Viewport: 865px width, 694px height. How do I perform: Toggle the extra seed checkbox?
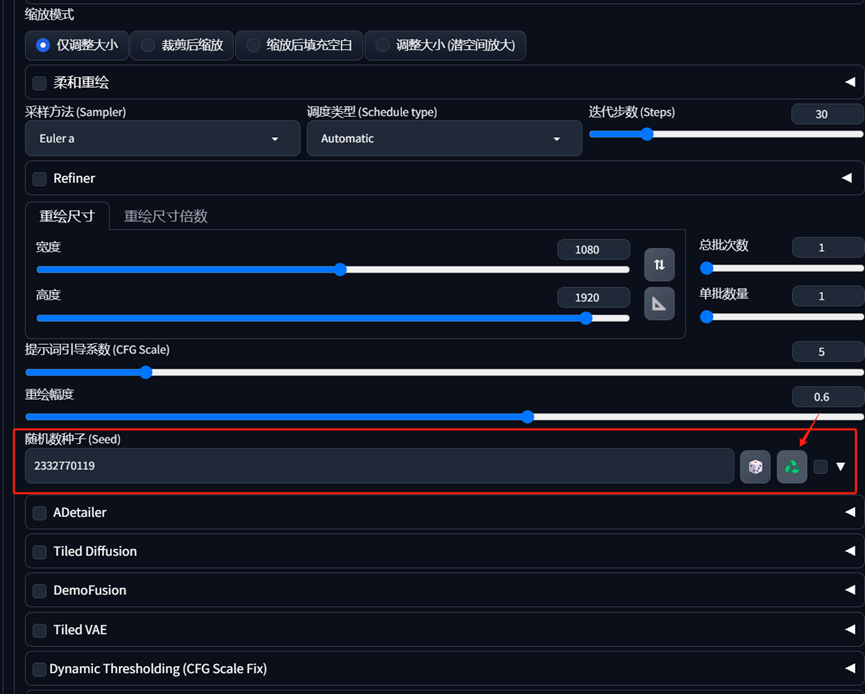[x=820, y=467]
